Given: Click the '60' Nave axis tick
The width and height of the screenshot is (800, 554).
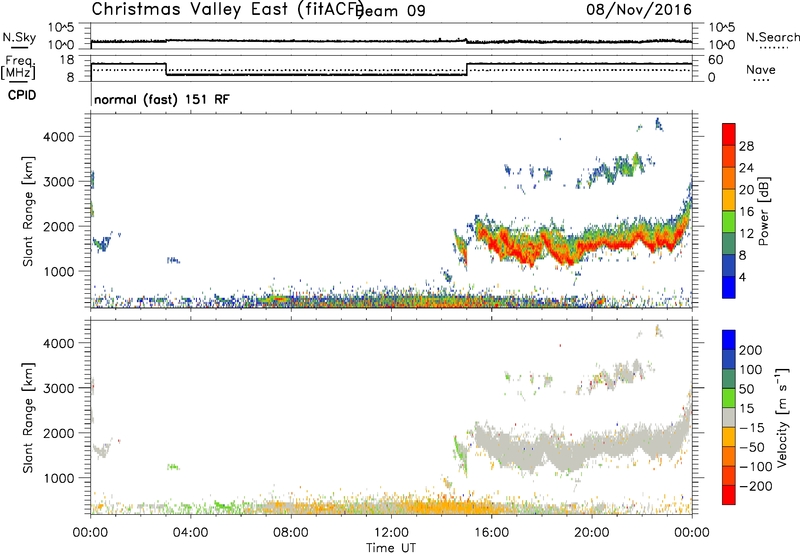Looking at the screenshot, I should pos(716,60).
